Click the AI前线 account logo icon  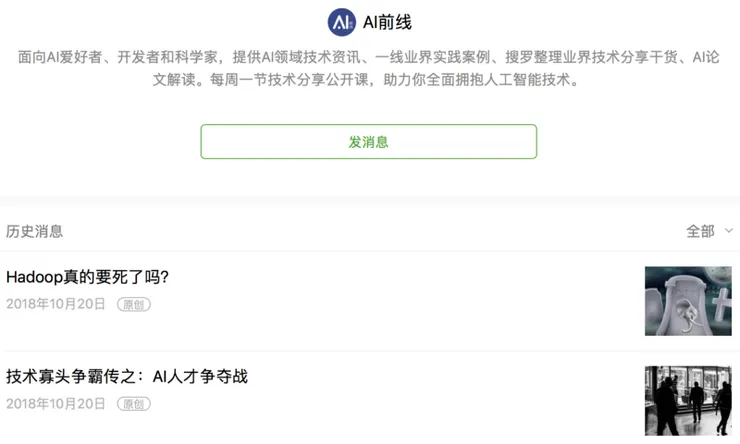pos(342,22)
